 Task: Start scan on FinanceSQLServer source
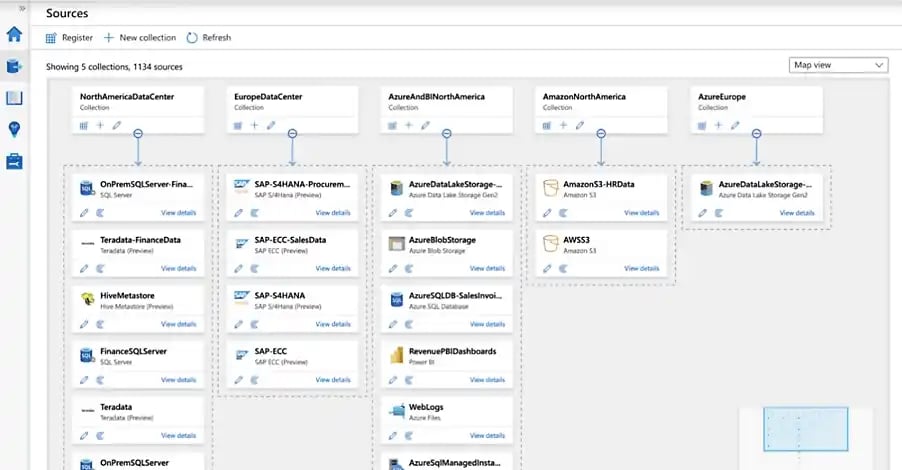coord(100,380)
